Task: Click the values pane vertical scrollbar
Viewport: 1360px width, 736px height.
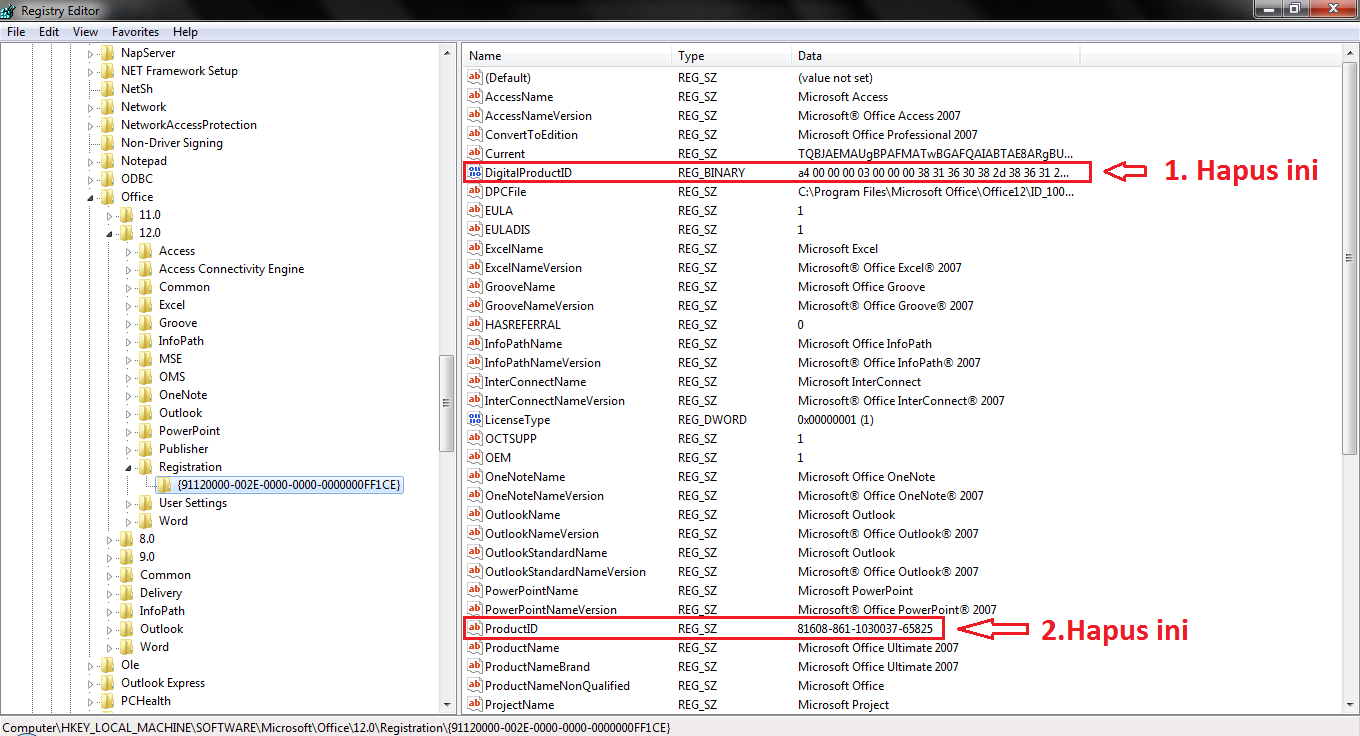Action: (x=1350, y=259)
